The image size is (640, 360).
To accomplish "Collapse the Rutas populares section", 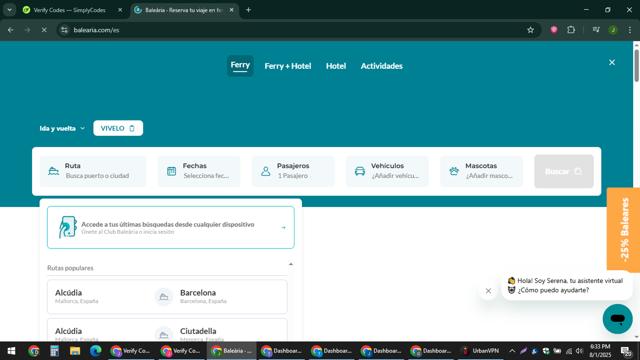I will pos(291,264).
